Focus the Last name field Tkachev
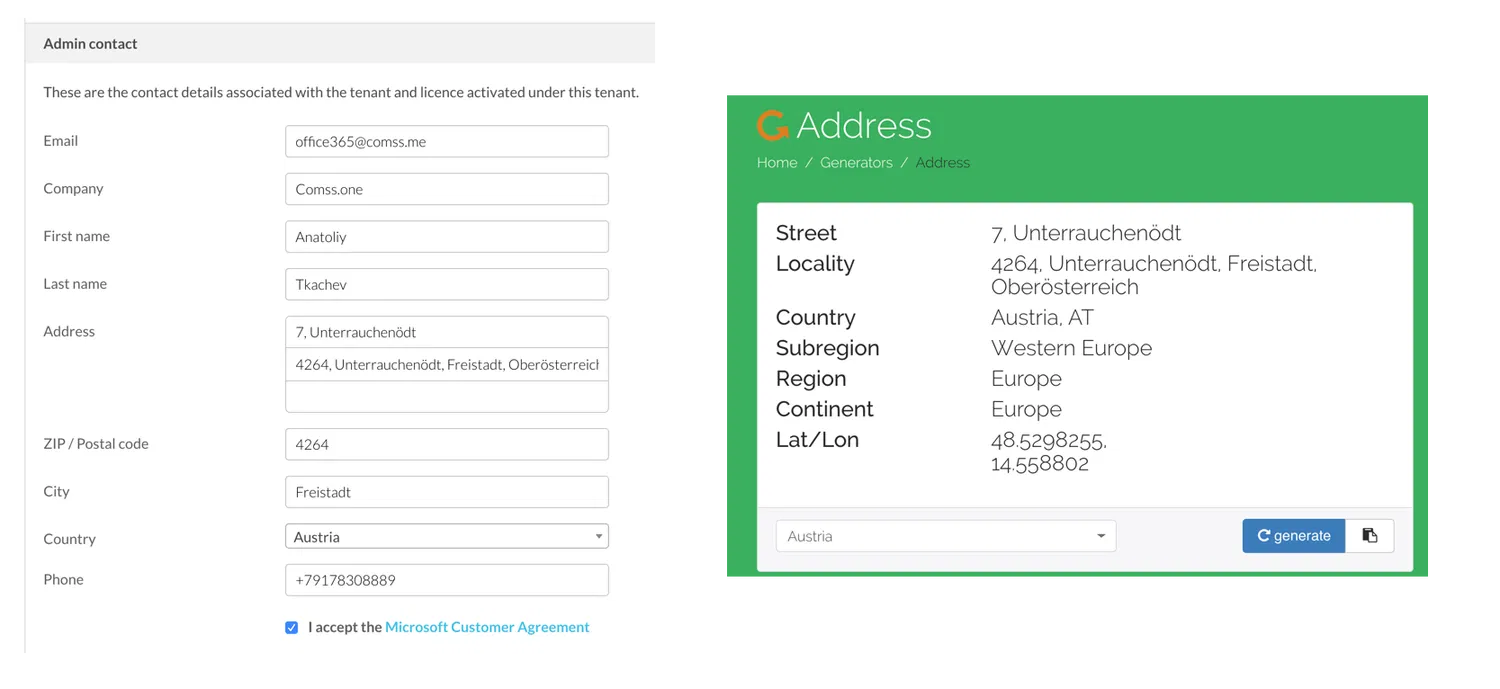Viewport: 1500px width, 689px height. (x=447, y=284)
